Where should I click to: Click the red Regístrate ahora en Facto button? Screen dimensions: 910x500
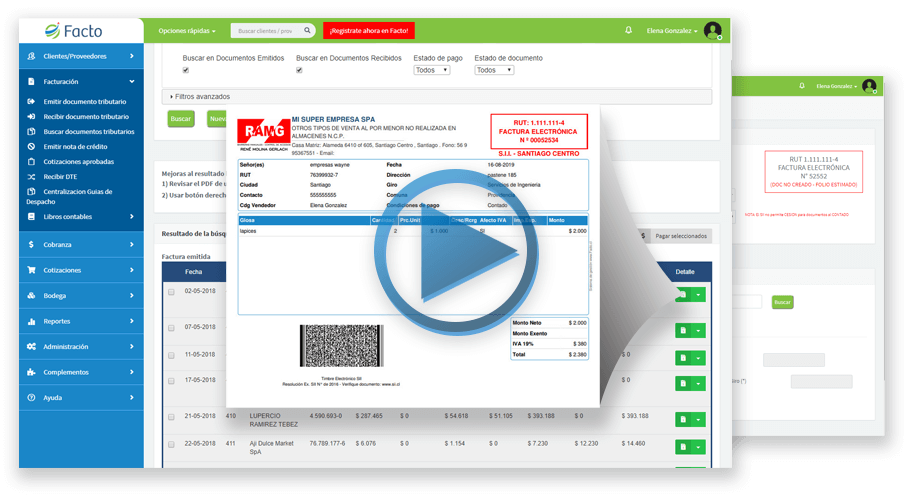click(x=356, y=31)
